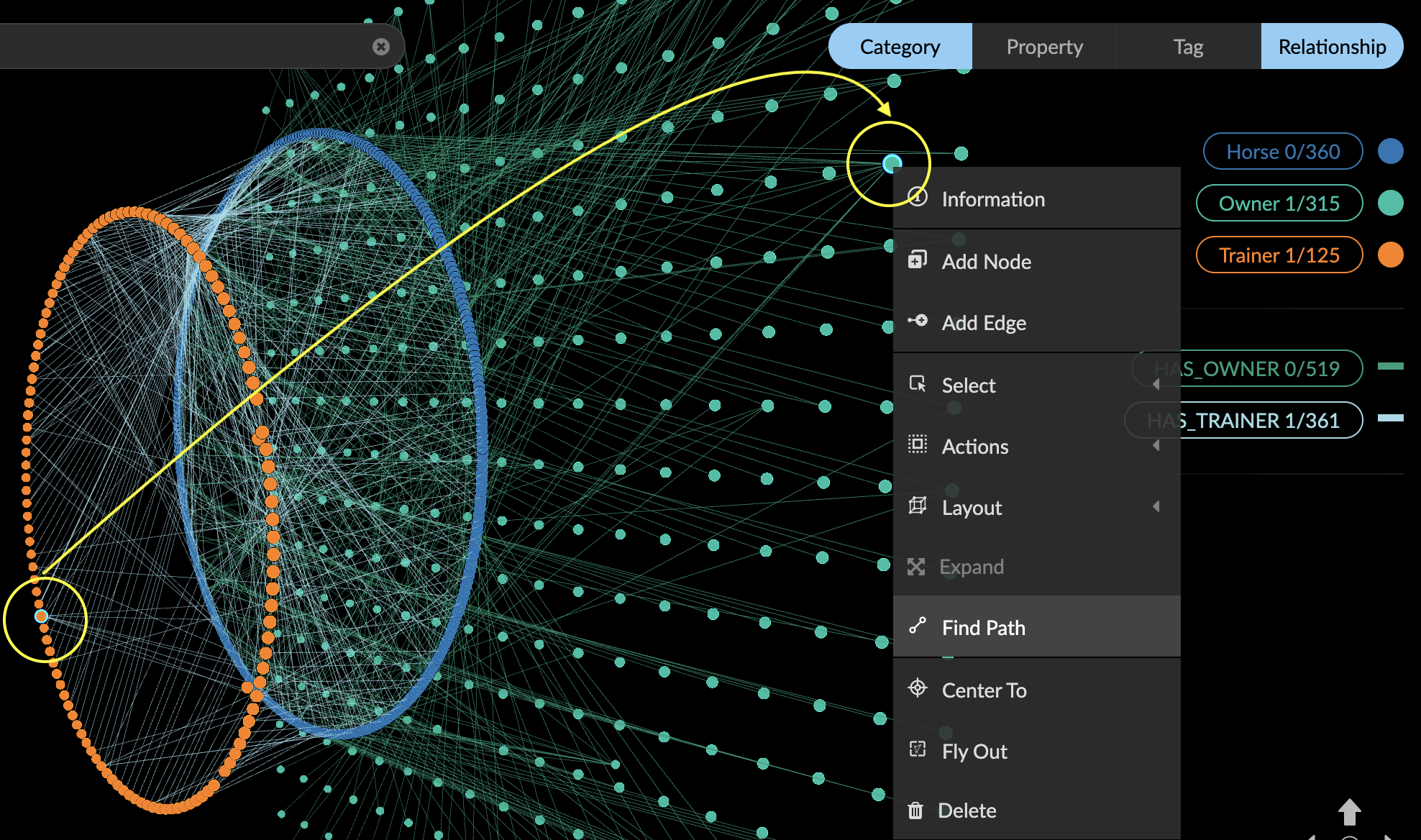This screenshot has height=840, width=1421.
Task: Click inside the search input field
Action: point(180,47)
